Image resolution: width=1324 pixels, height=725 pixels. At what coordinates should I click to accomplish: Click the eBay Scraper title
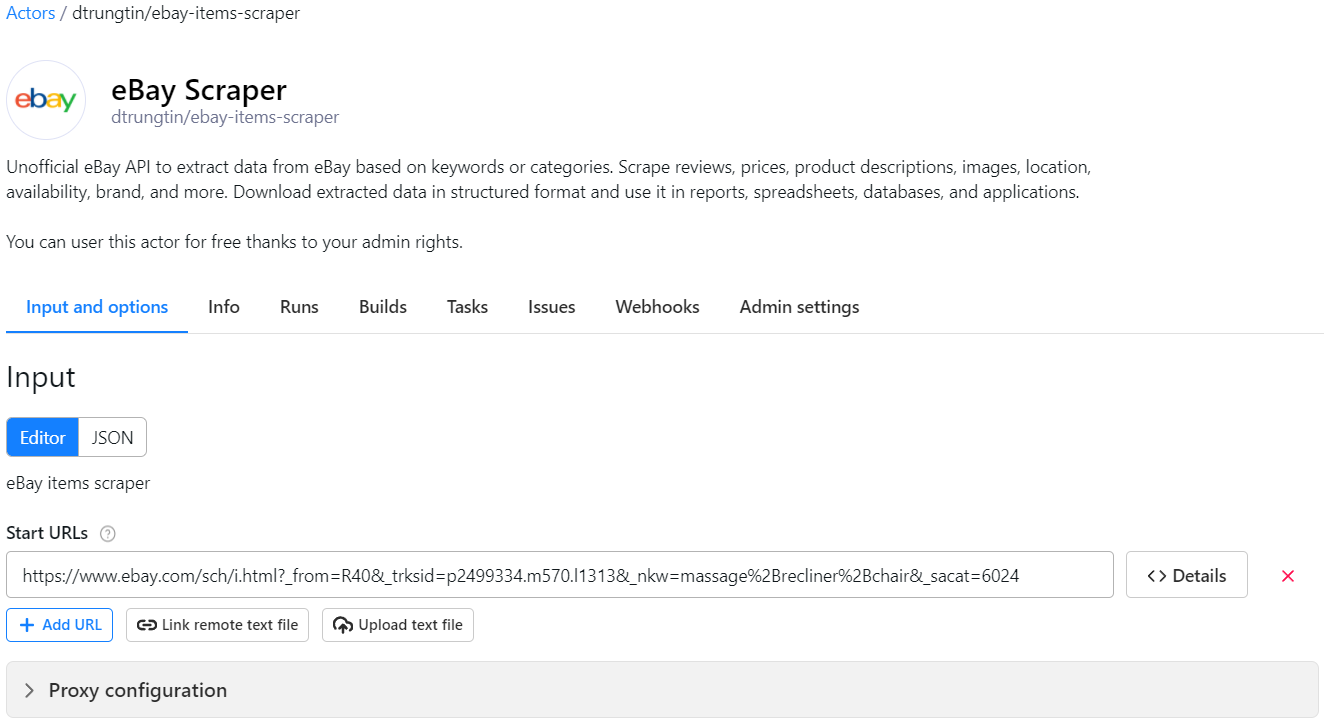pos(199,90)
